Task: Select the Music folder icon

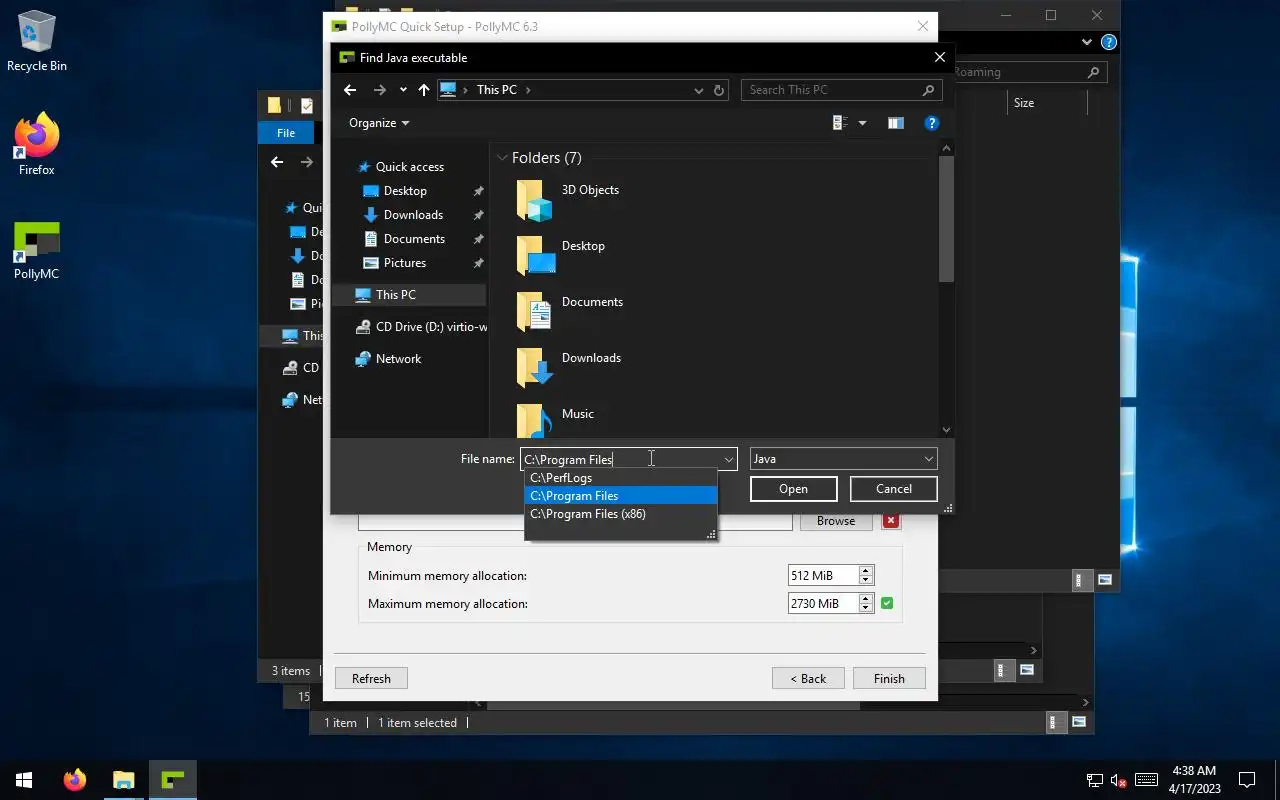Action: (x=536, y=420)
